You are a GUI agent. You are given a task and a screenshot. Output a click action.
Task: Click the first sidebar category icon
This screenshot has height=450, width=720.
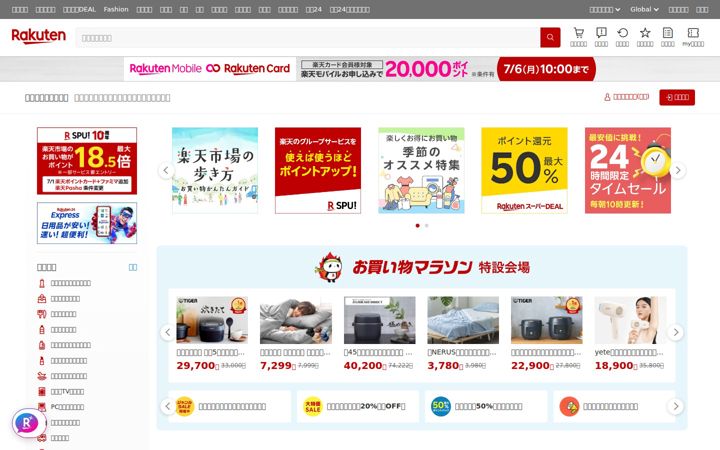[42, 283]
